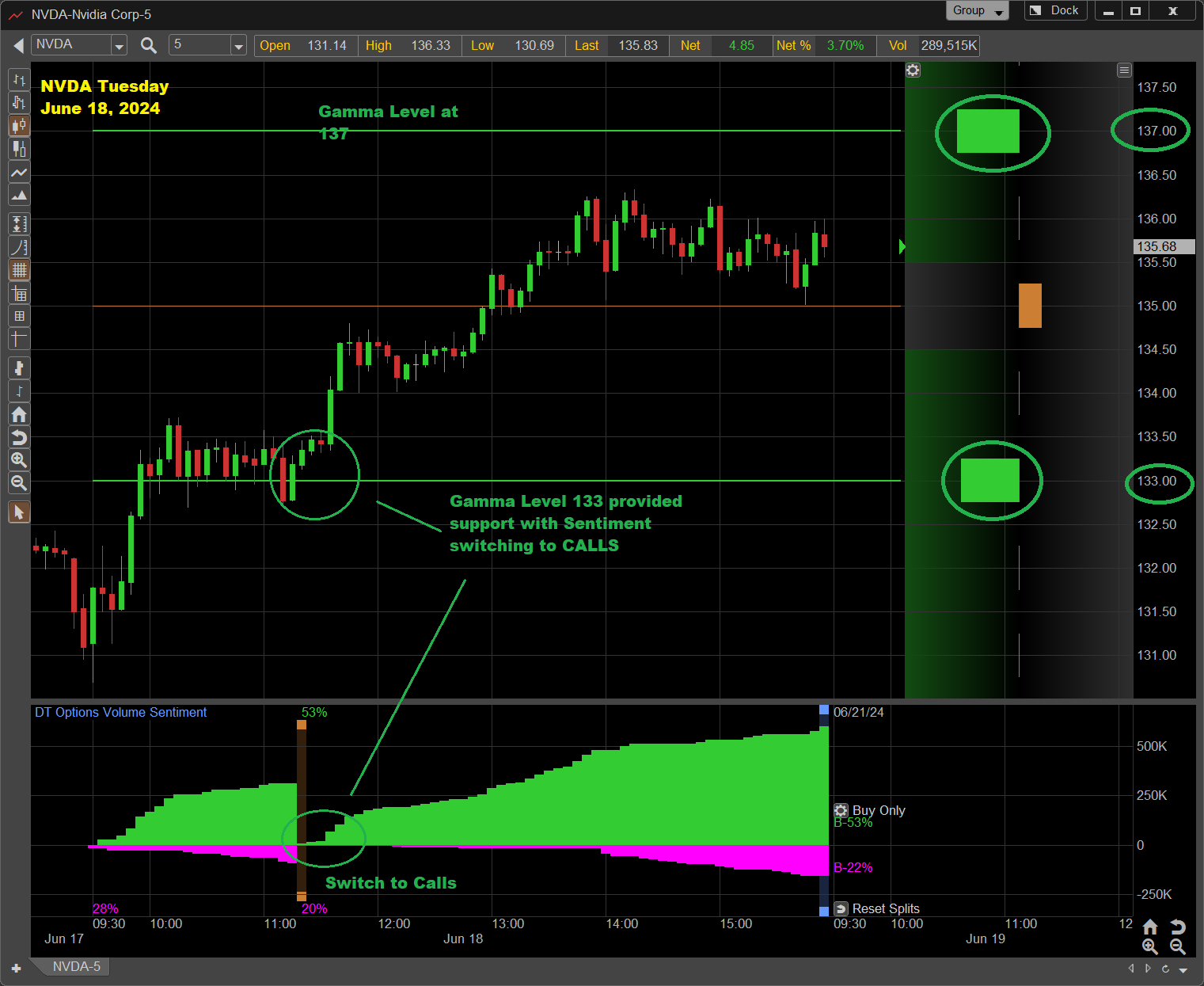This screenshot has height=986, width=1204.
Task: Select the hollow candle chart type
Action: [19, 148]
